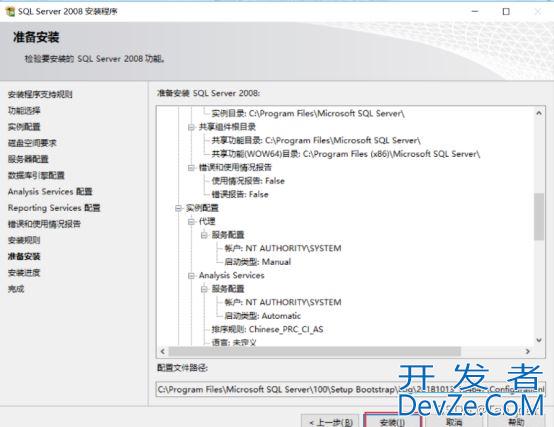Select Reporting Services 配置 step in sidebar
Viewport: 554px width, 427px height.
[x=54, y=208]
